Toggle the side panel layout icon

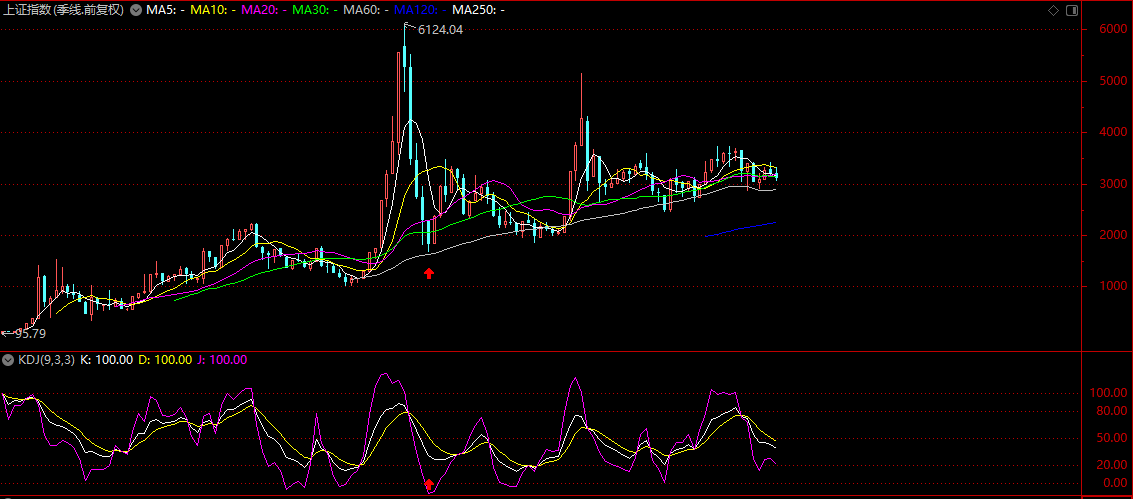(1072, 10)
